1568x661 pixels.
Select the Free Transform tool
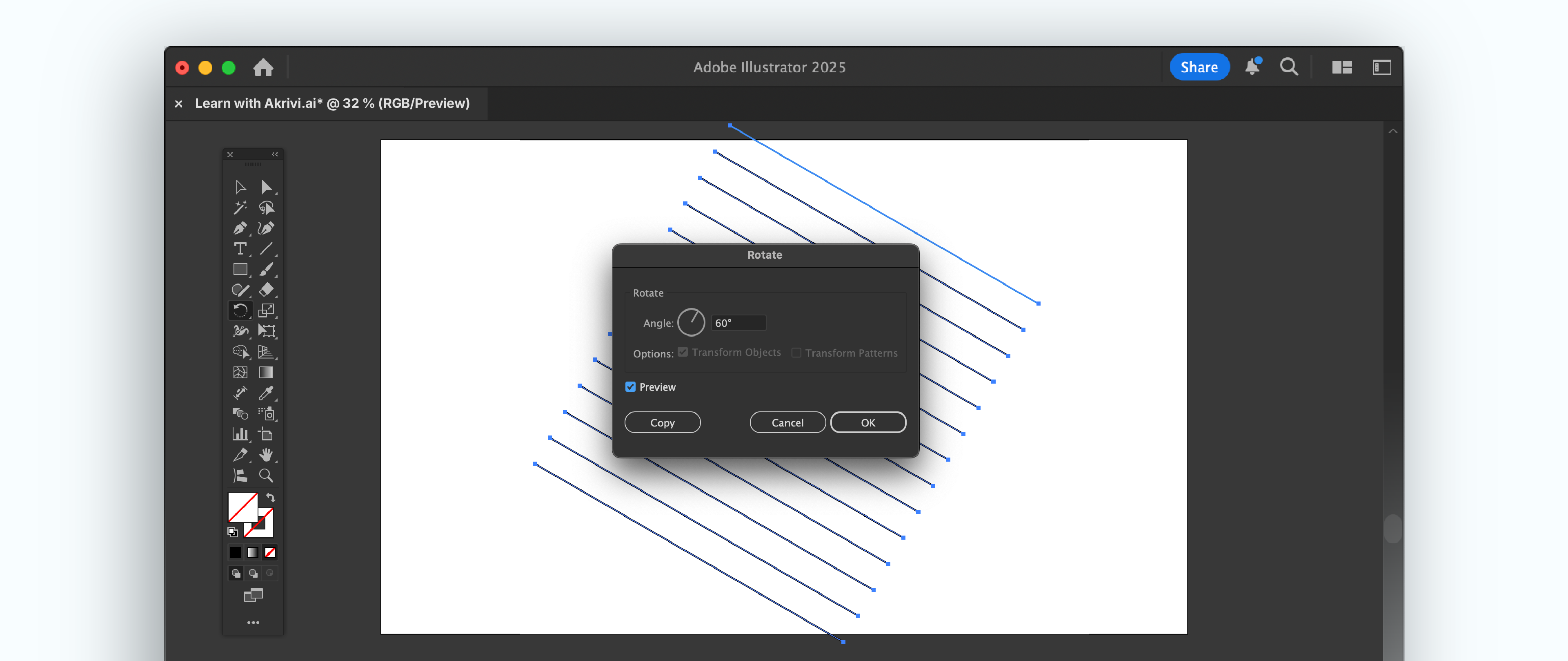[266, 331]
